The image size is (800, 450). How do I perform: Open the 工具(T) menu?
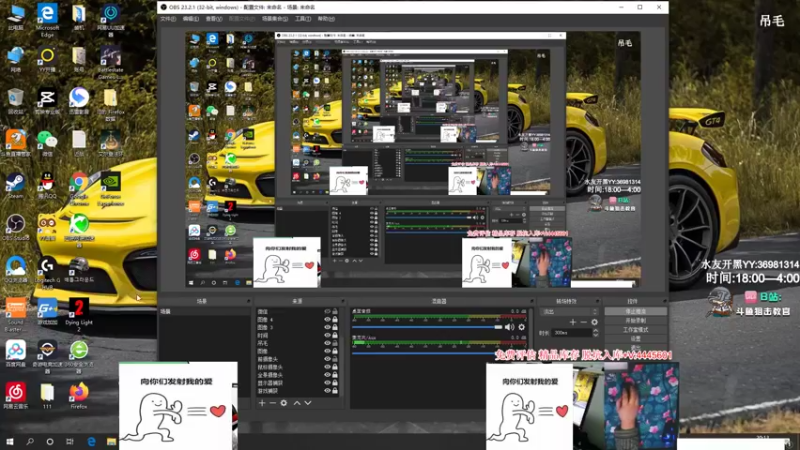(303, 19)
